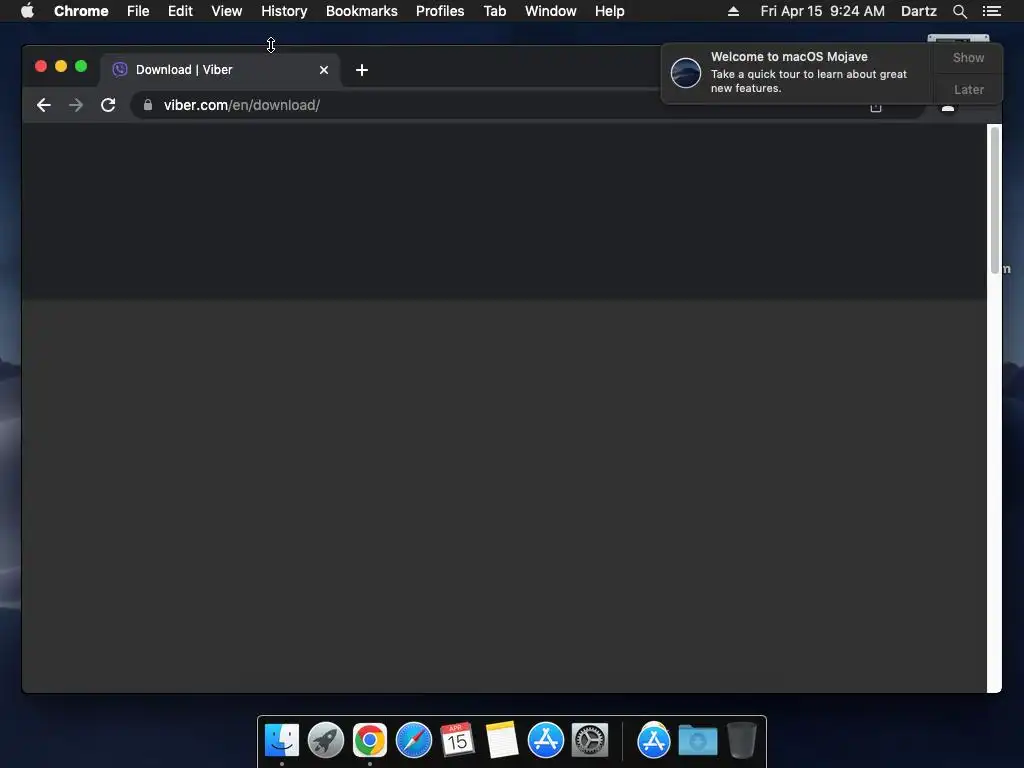Open the Edit menu
The width and height of the screenshot is (1024, 768).
[x=180, y=11]
